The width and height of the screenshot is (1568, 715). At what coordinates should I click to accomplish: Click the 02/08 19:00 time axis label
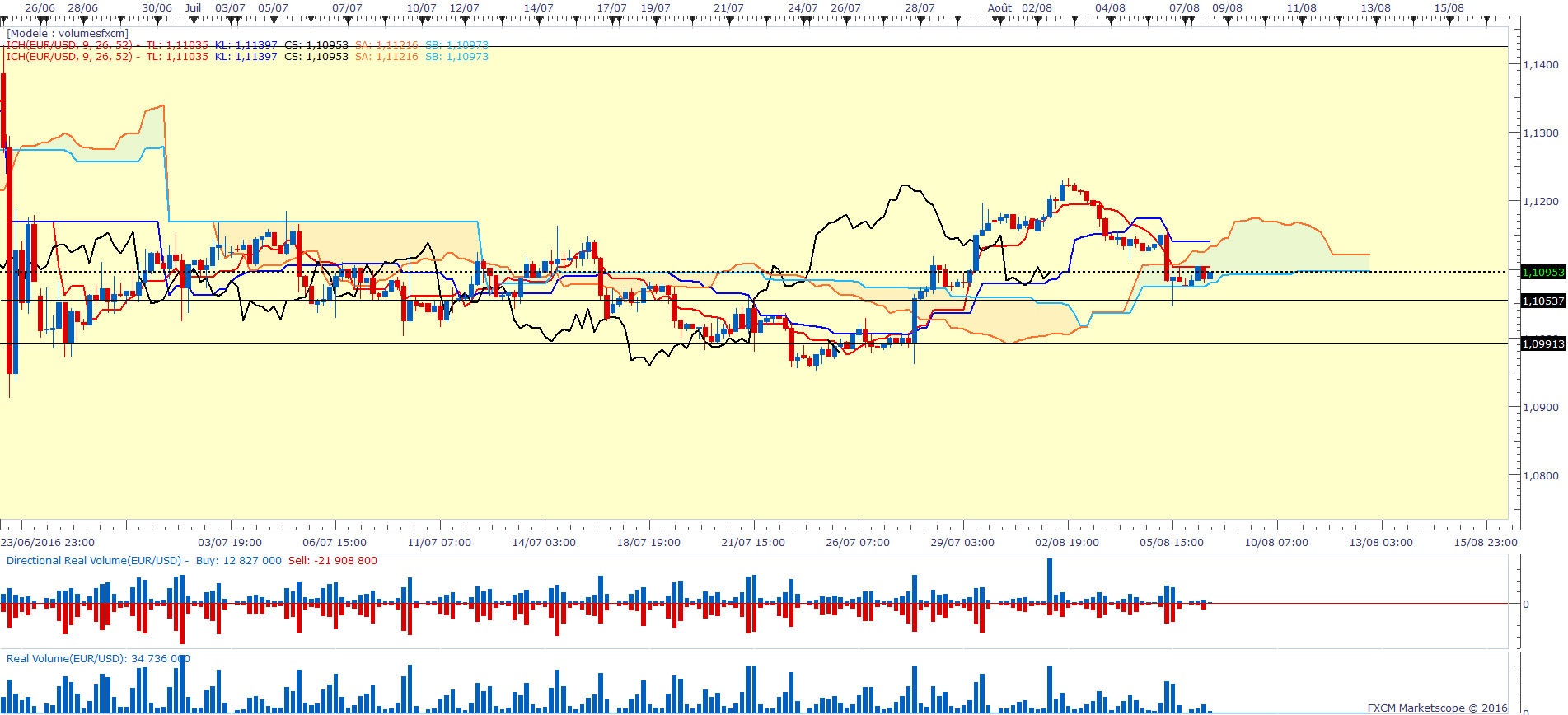click(x=1067, y=543)
